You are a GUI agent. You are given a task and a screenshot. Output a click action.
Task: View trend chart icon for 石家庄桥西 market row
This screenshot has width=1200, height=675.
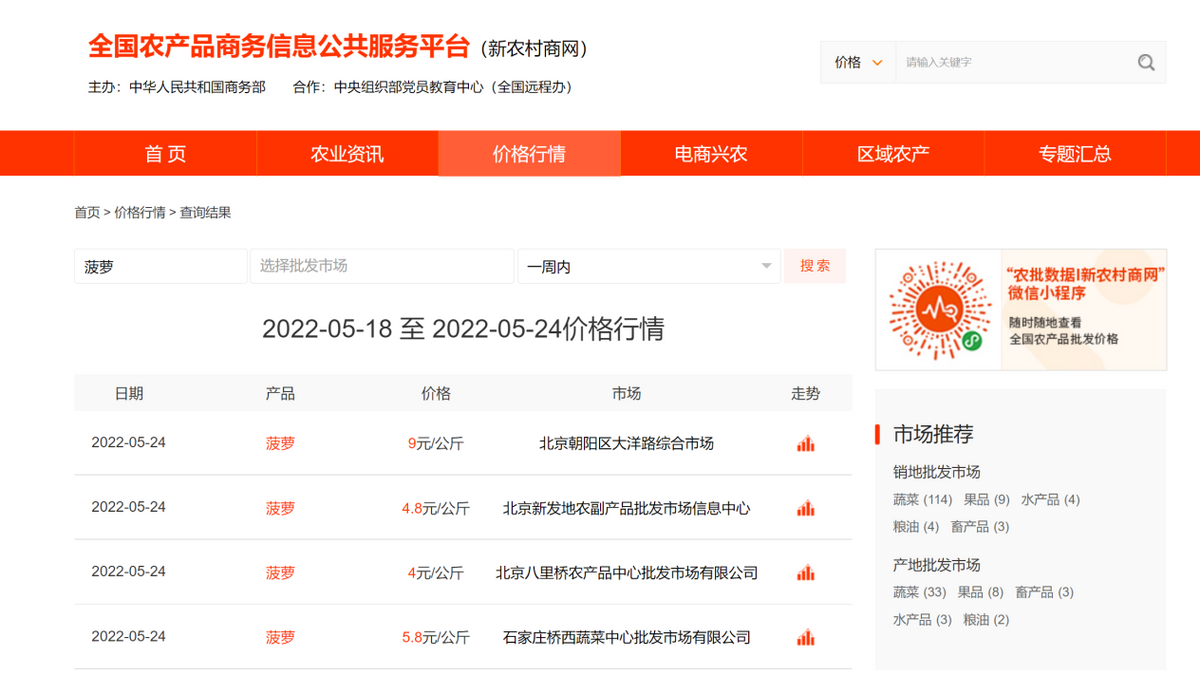tap(805, 638)
